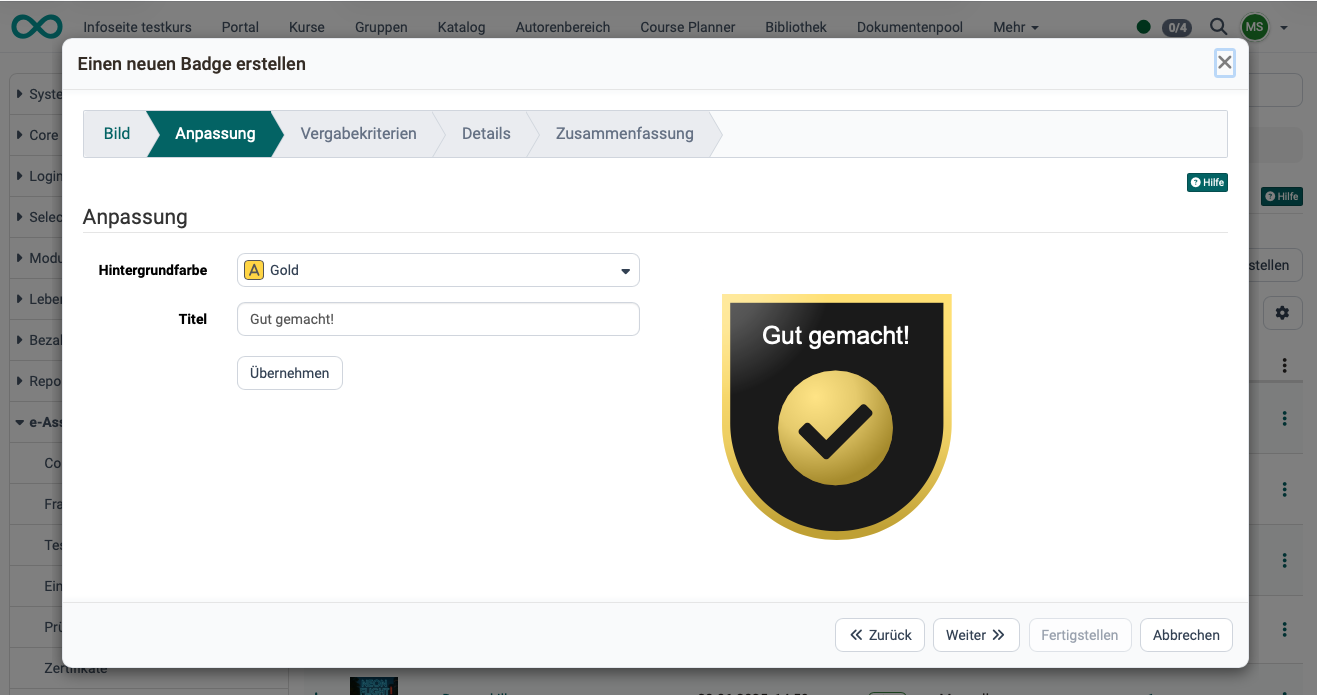Open the Hilfe help badge in dialog
1317x695 pixels.
coord(1207,182)
